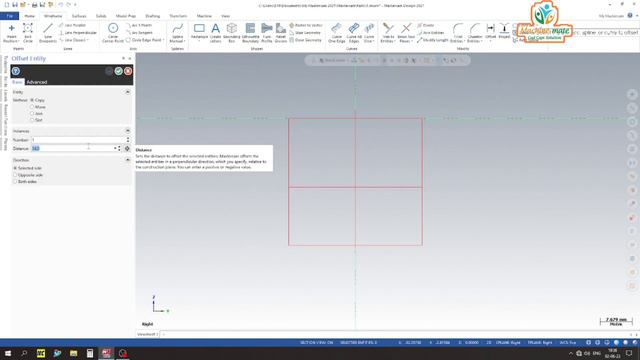Collapse the Entity section
The height and width of the screenshot is (360, 640).
[x=128, y=92]
